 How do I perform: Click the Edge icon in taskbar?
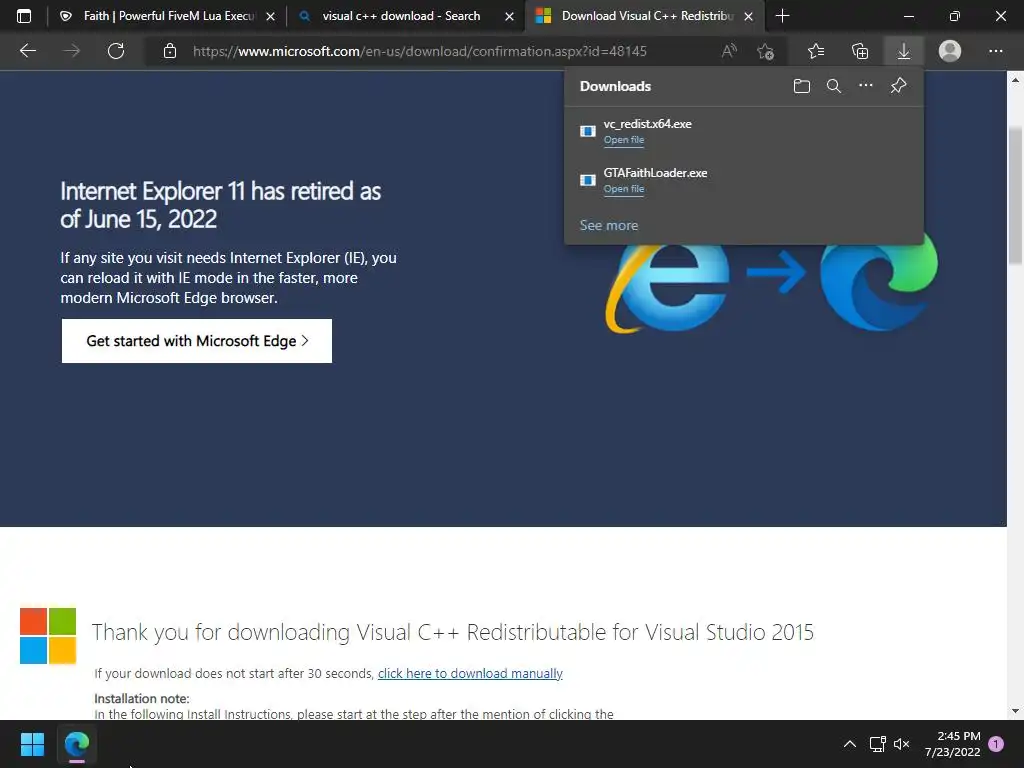pyautogui.click(x=76, y=744)
